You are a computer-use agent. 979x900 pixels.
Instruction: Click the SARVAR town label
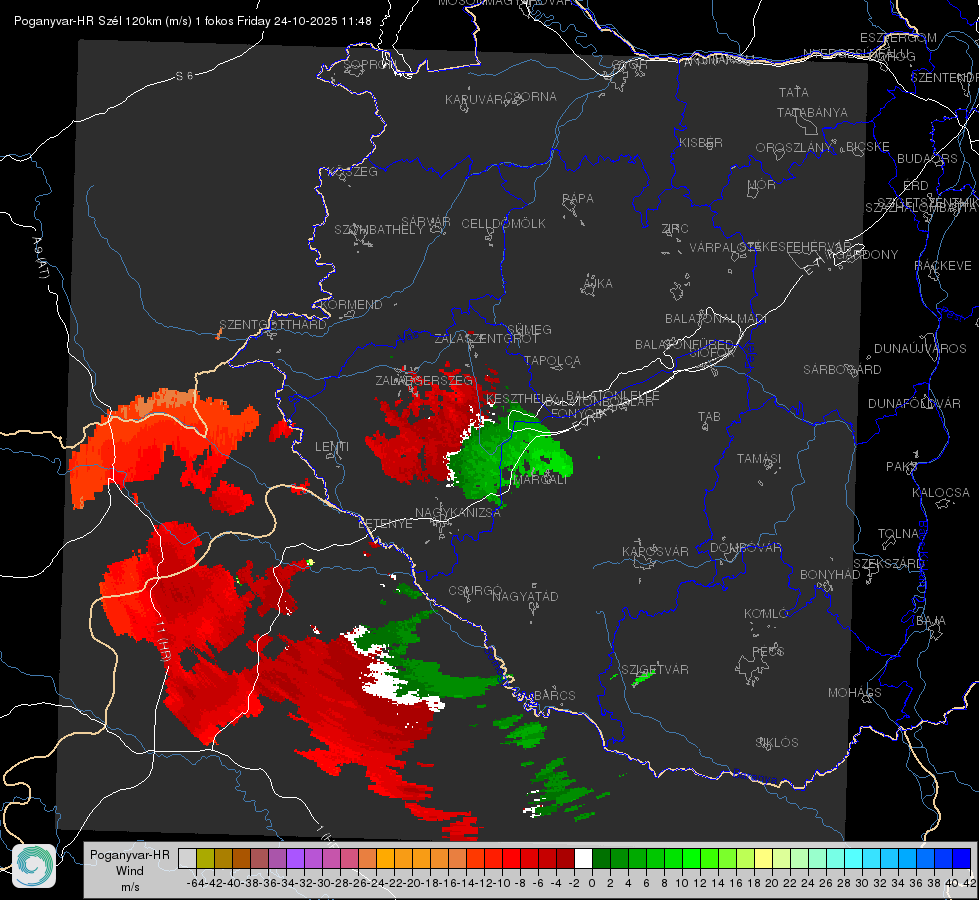pos(426,222)
